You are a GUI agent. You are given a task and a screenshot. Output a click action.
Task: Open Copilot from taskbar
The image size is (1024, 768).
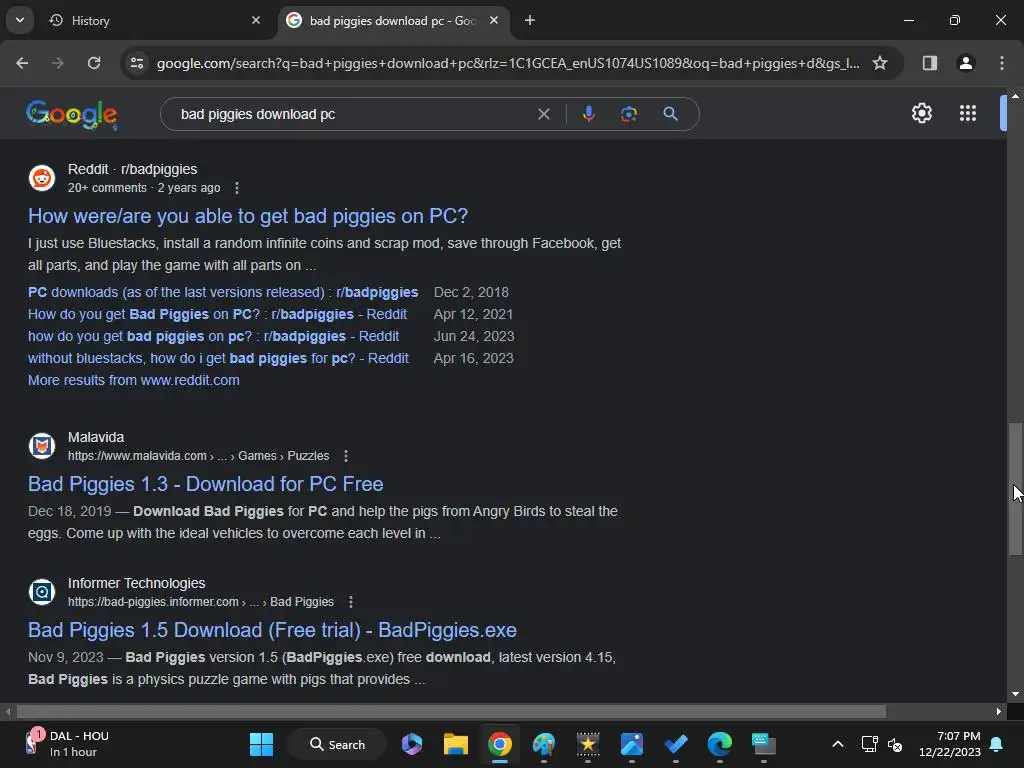[411, 744]
